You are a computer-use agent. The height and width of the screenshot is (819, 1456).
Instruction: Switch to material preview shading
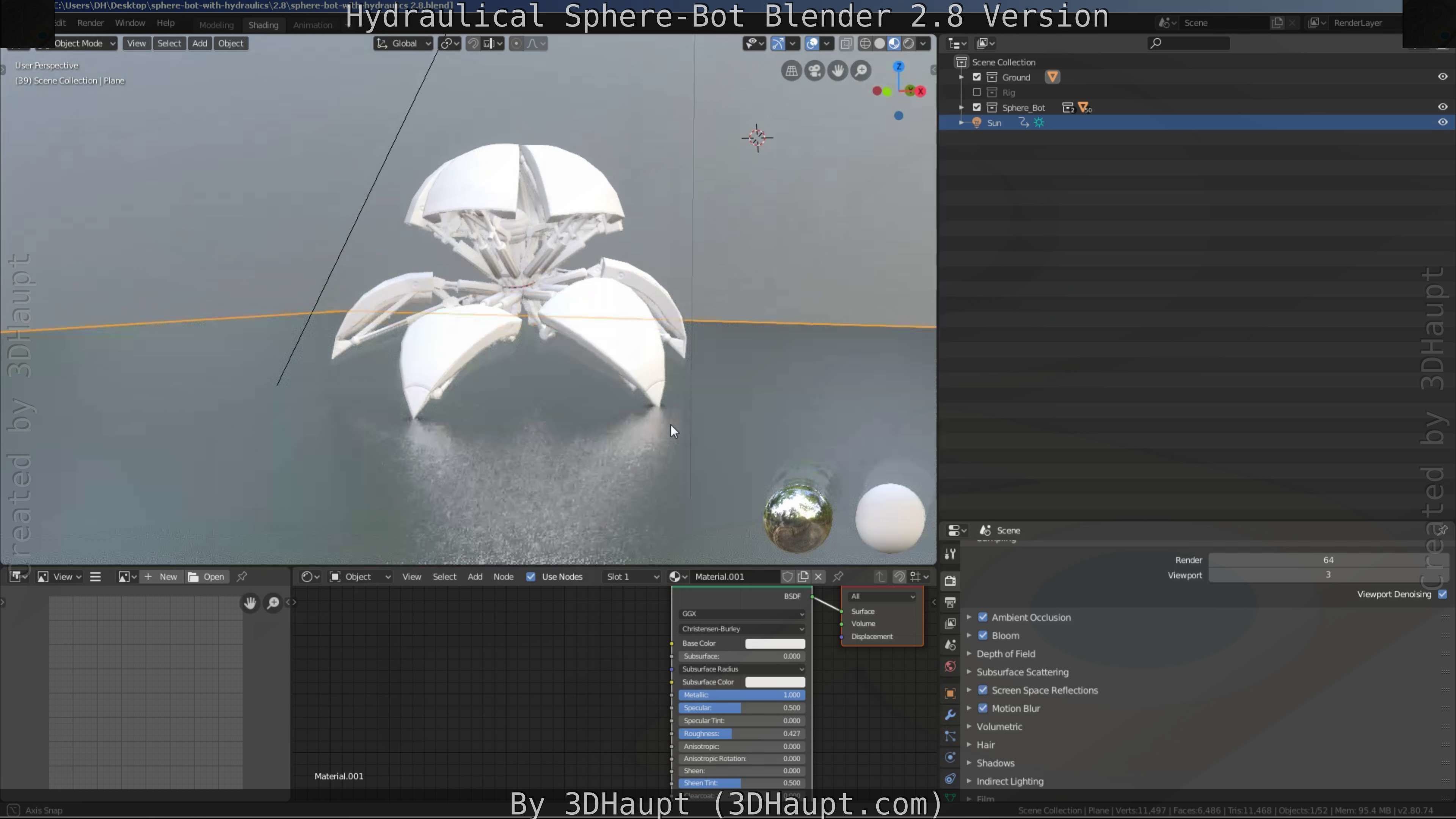[894, 44]
